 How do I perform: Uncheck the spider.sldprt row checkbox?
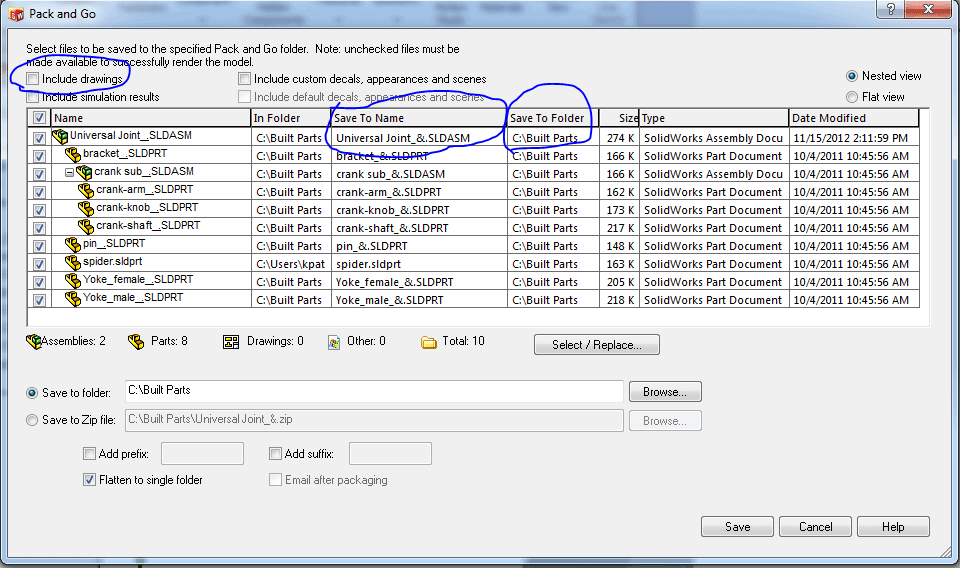click(39, 264)
